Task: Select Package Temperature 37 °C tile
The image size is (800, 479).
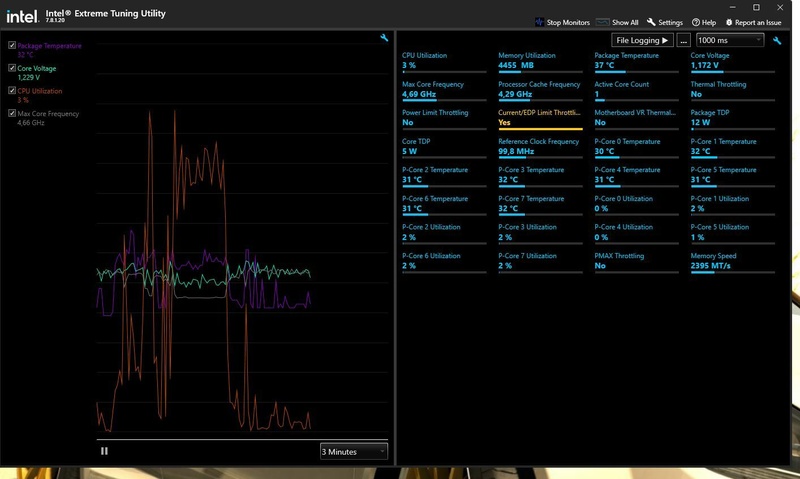Action: (636, 62)
